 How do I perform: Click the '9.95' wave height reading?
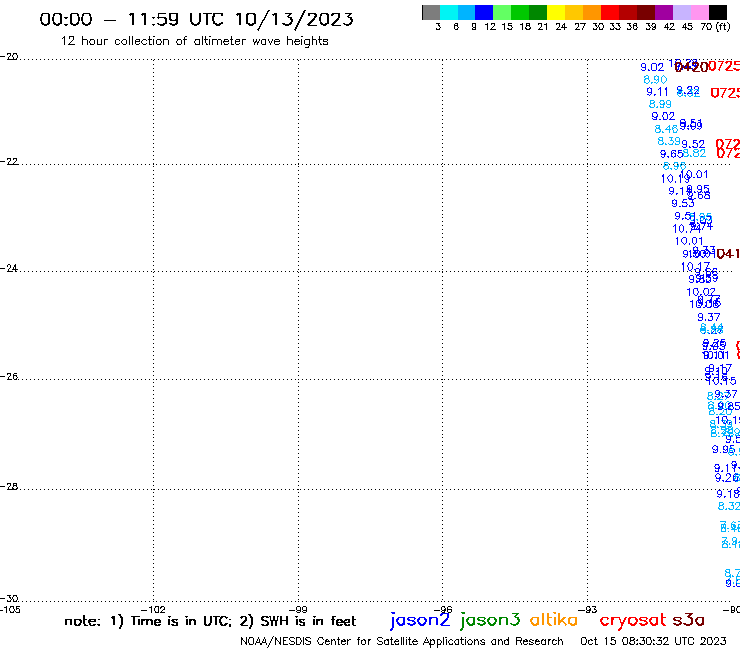tap(723, 449)
